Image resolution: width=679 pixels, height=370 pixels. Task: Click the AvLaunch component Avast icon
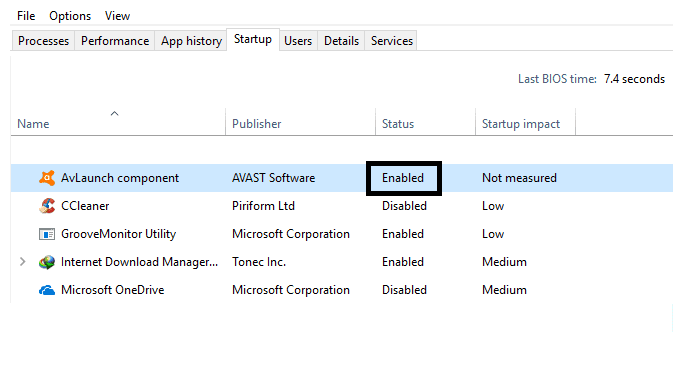tap(47, 178)
